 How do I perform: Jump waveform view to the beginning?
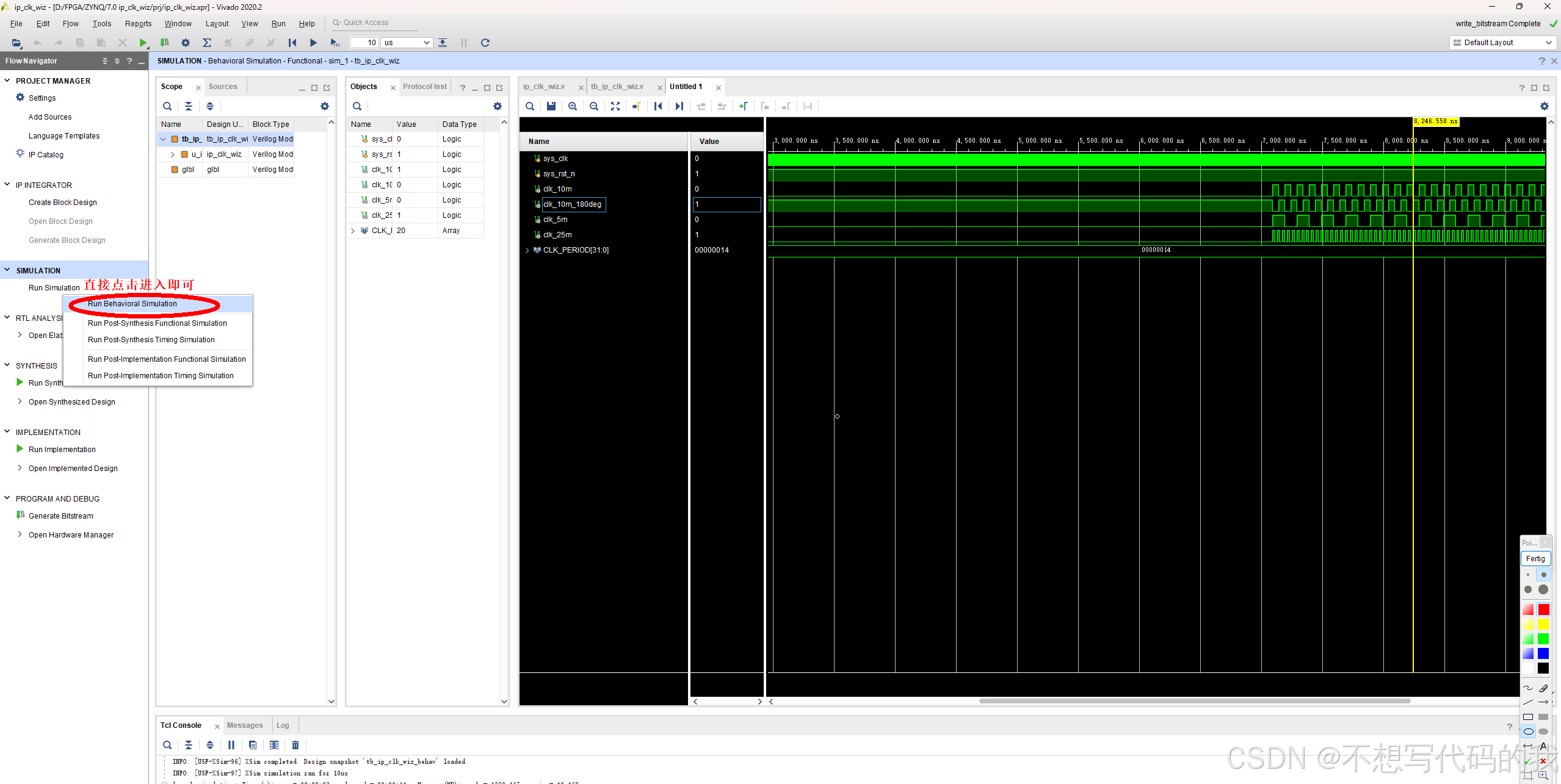[x=657, y=106]
